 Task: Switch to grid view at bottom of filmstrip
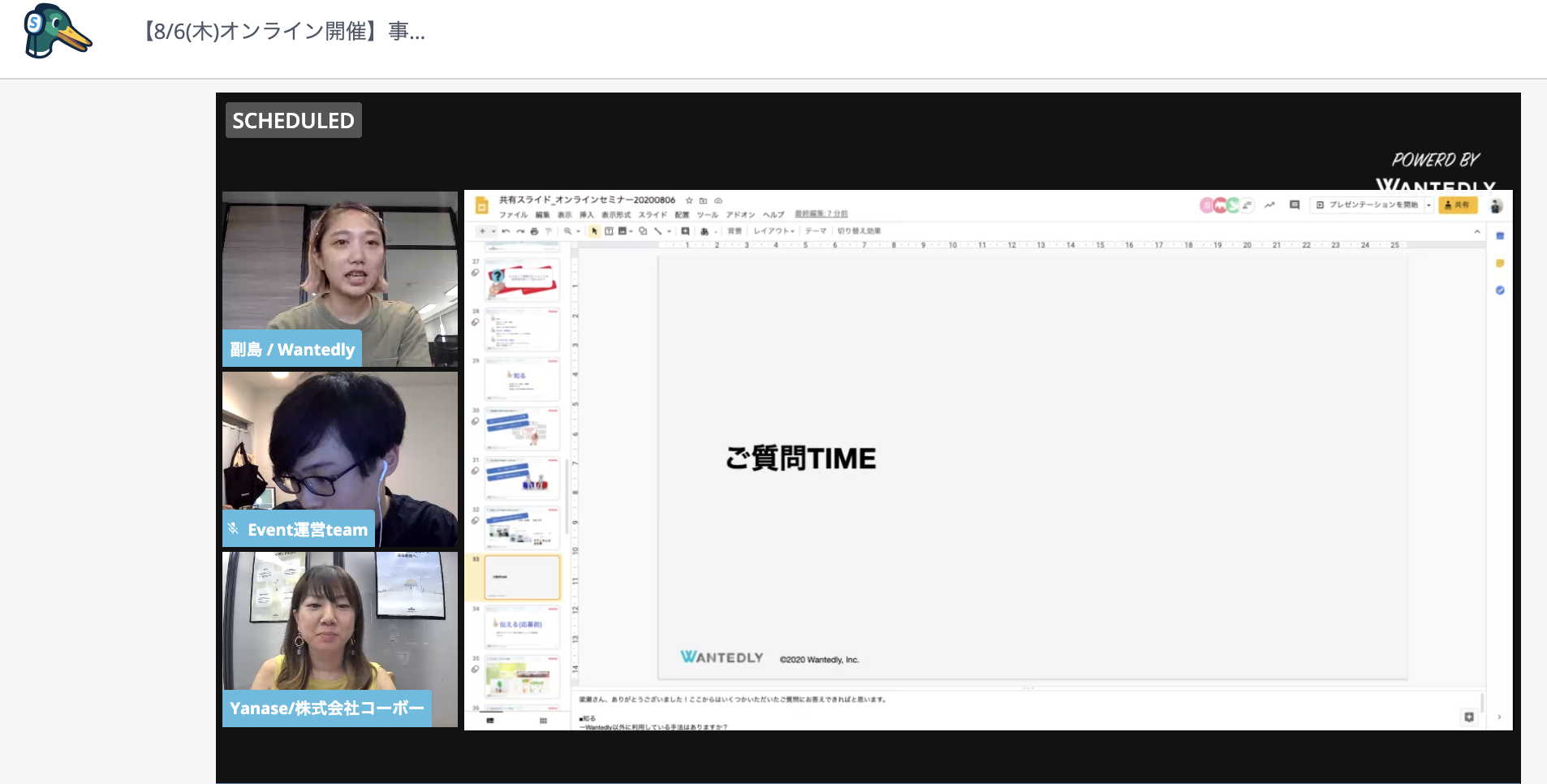543,721
